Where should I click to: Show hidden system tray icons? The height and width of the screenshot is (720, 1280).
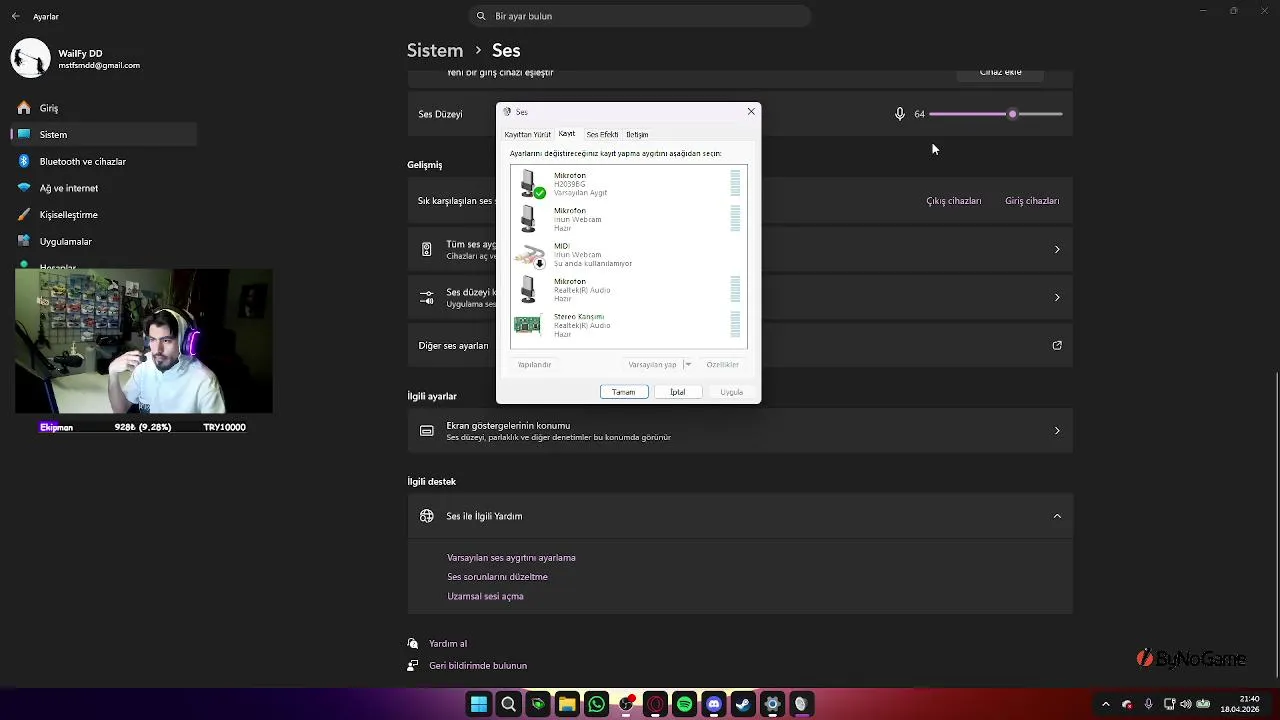coord(1105,704)
